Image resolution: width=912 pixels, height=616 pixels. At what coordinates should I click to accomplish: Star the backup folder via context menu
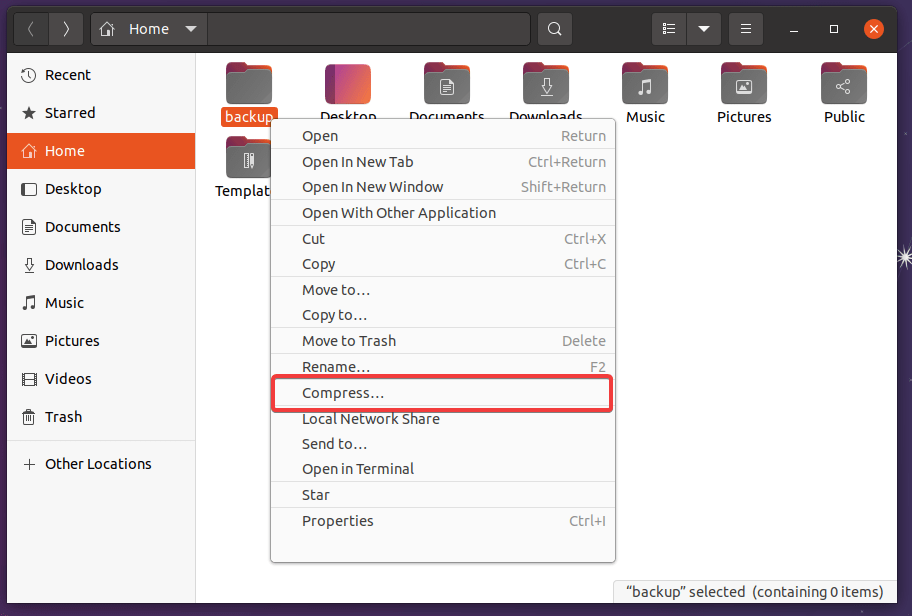point(316,494)
